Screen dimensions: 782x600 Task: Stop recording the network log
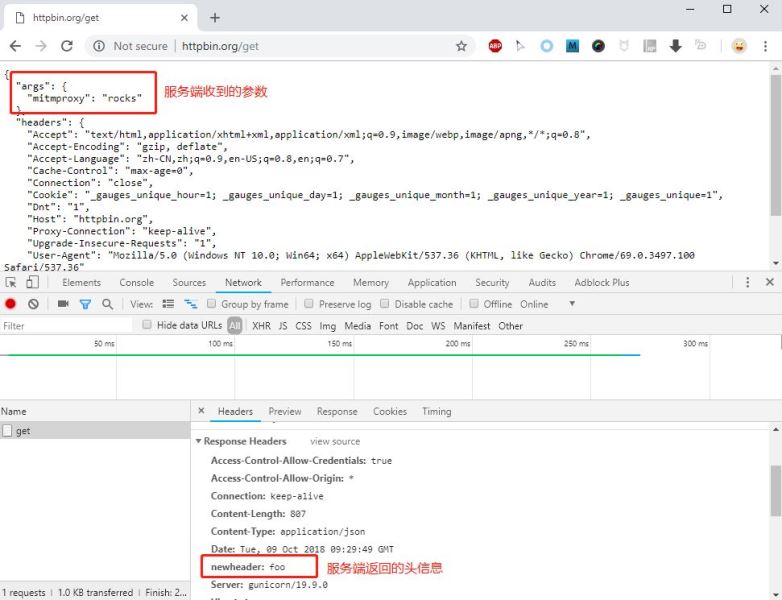(10, 304)
